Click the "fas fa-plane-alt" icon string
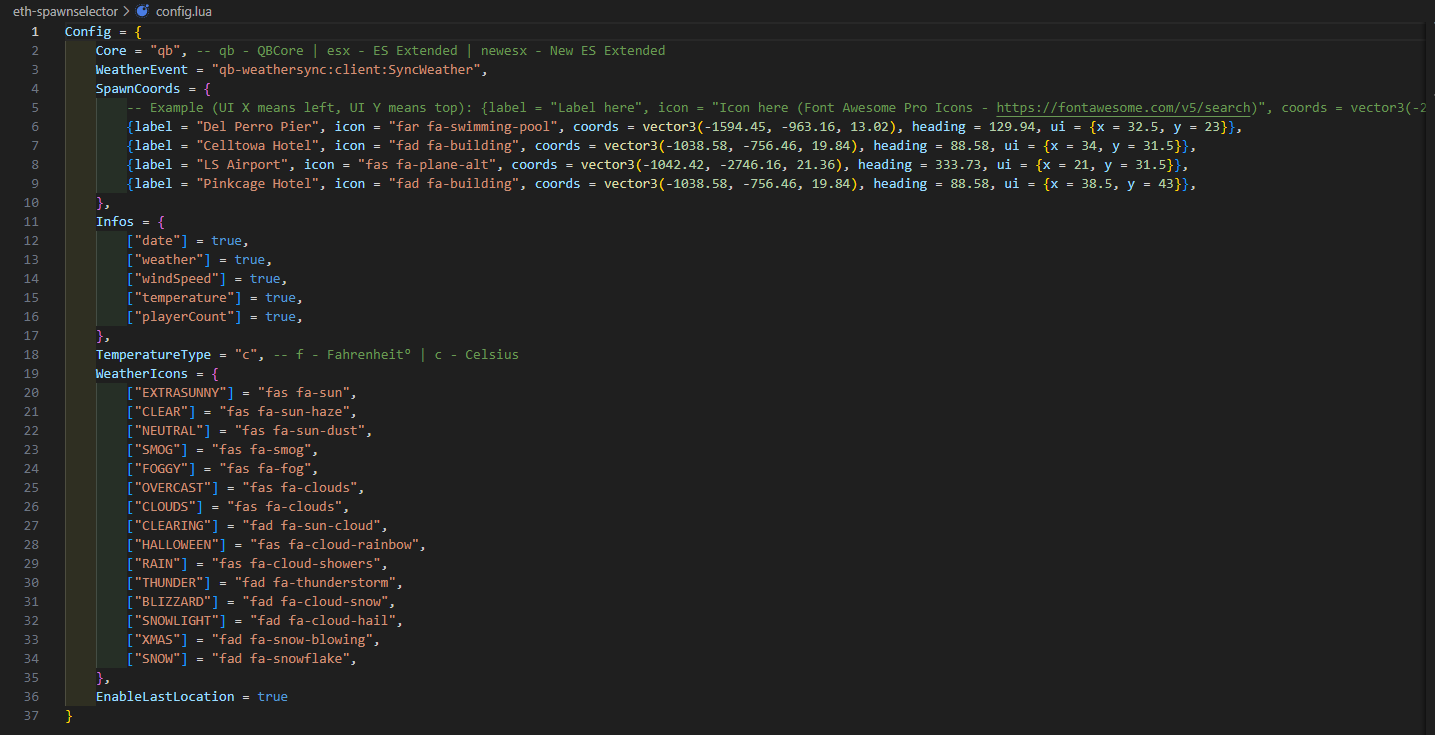Screen dimensions: 1435x735 (451, 165)
